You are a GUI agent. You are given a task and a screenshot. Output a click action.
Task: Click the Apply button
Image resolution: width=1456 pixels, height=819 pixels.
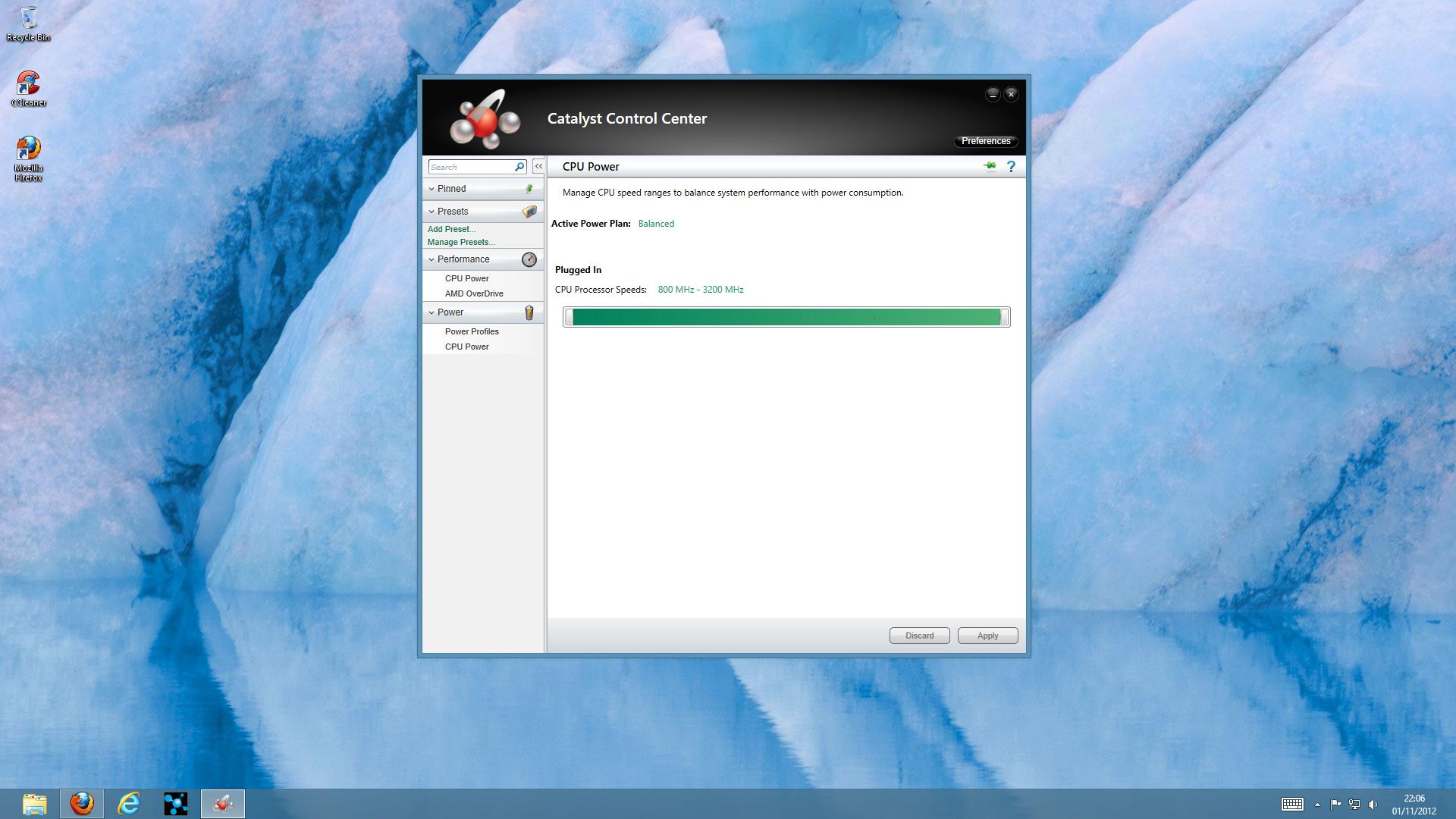tap(987, 635)
